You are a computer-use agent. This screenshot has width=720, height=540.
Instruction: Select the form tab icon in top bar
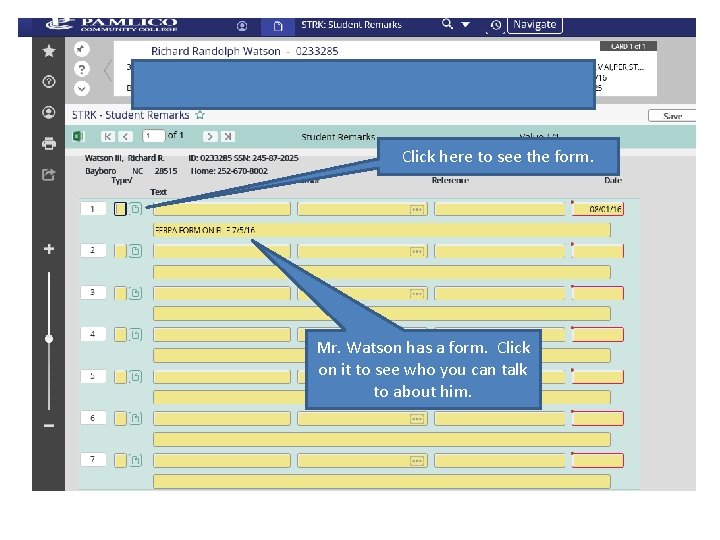(x=278, y=26)
